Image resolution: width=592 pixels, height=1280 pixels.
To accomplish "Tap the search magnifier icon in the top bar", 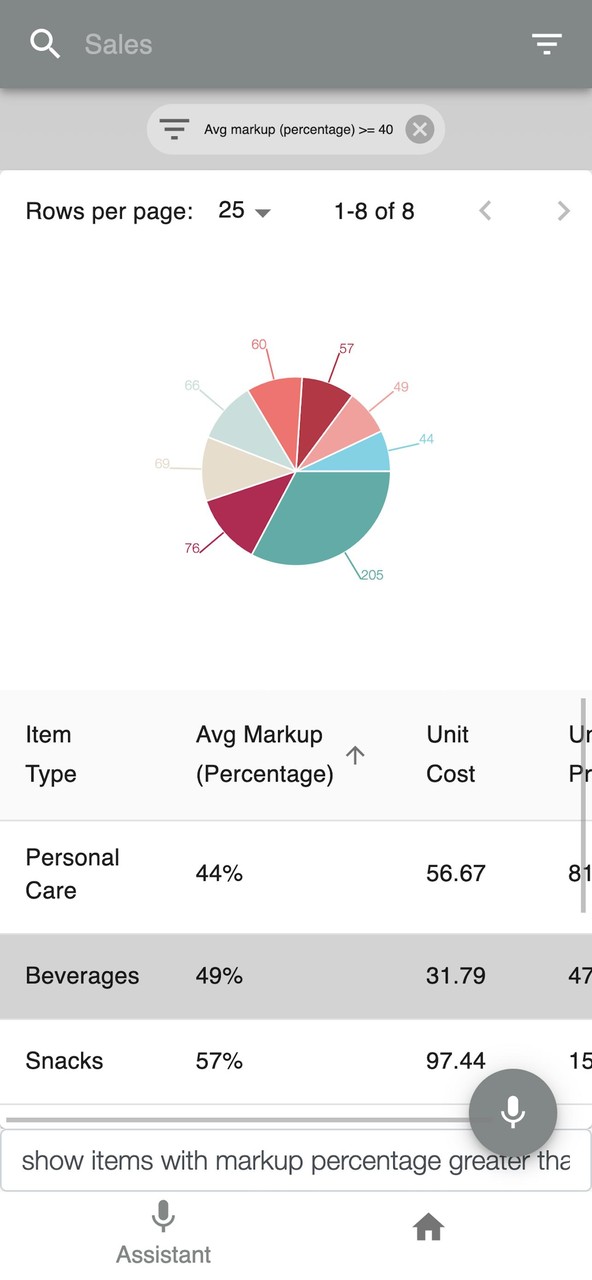I will tap(44, 43).
